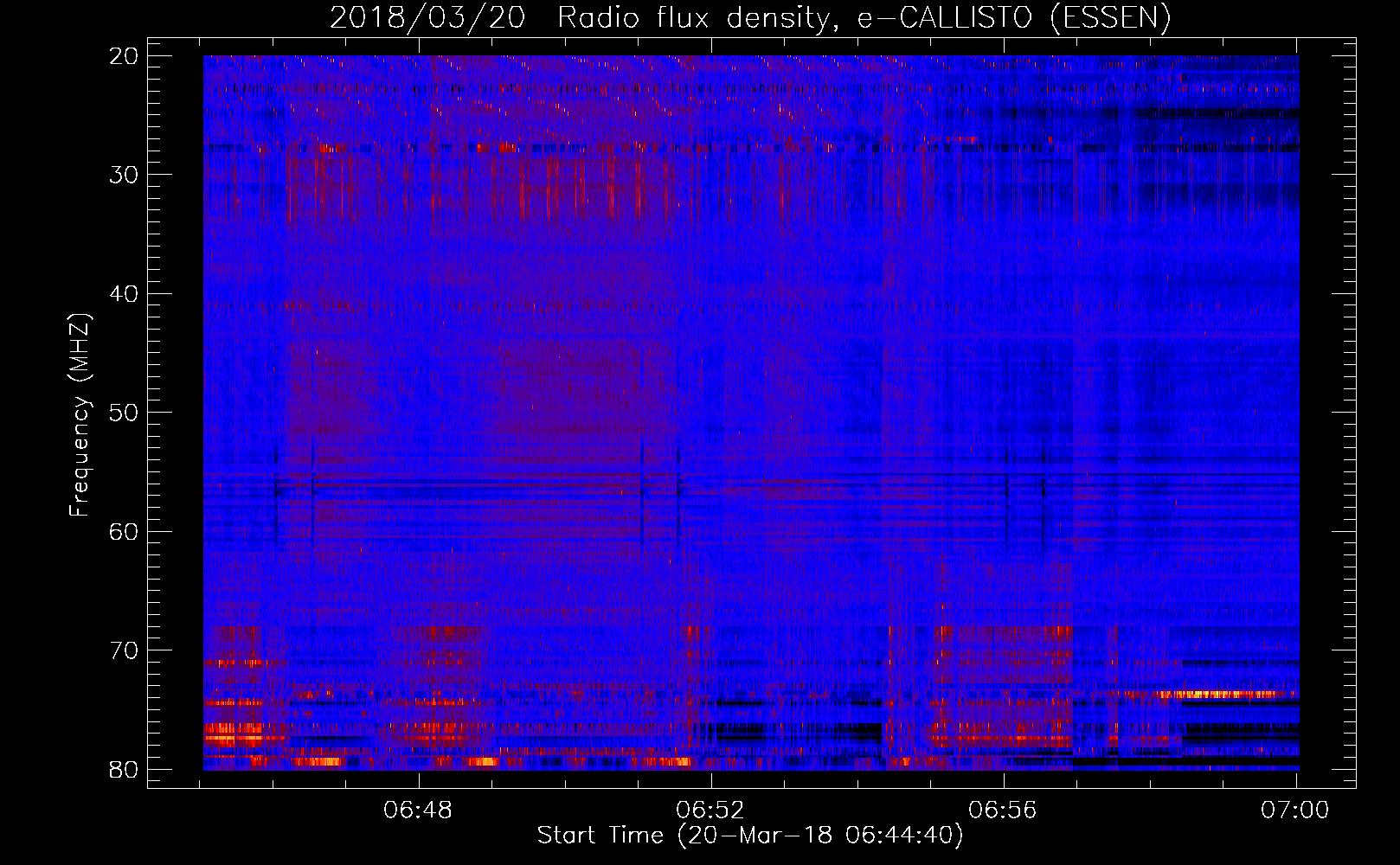The image size is (1400, 865).
Task: Click the 50 MHz frequency tick label
Action: 125,413
